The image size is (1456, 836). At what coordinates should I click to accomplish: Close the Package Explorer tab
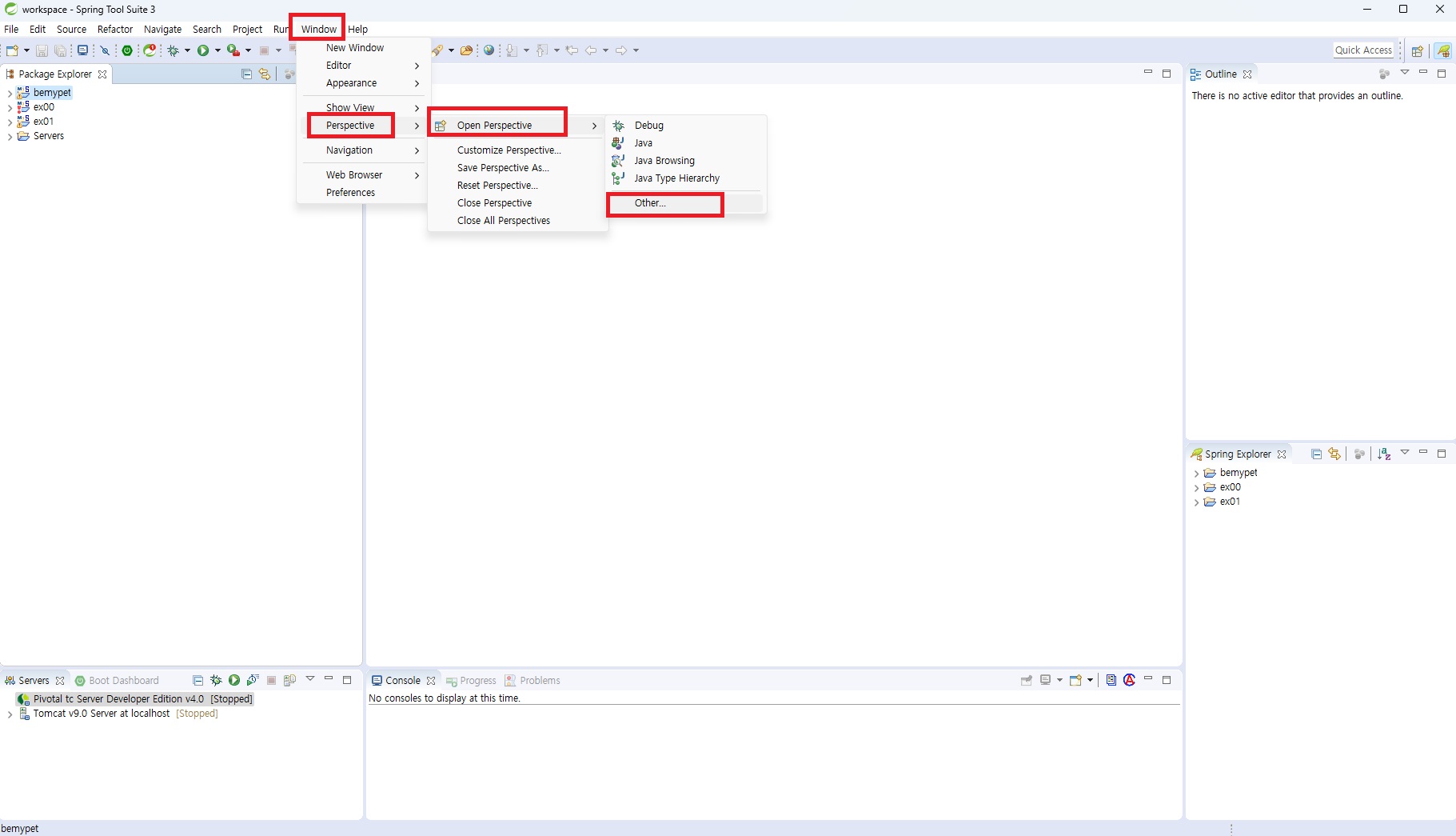click(x=102, y=74)
